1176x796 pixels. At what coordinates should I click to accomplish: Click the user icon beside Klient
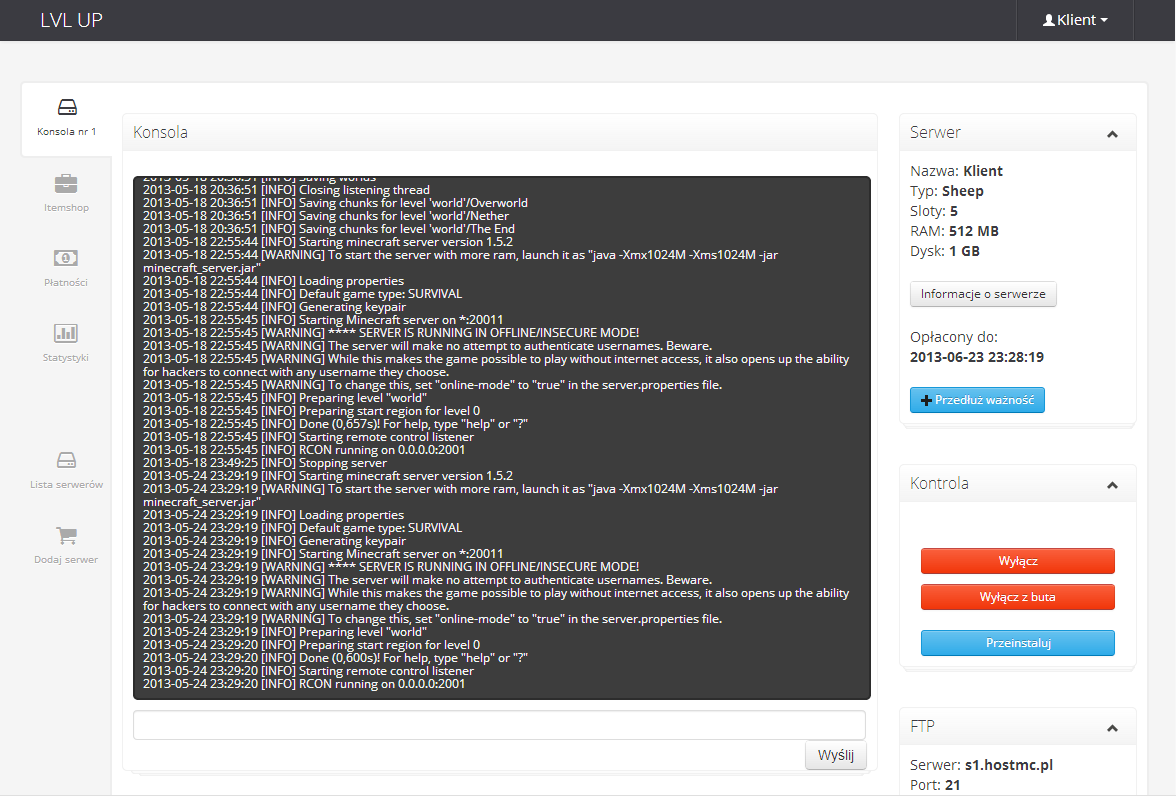pos(1048,20)
